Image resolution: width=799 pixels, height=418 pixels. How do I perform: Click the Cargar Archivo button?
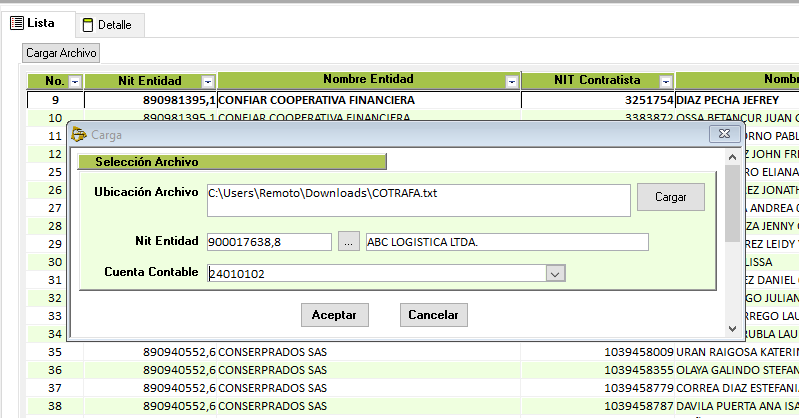tap(61, 53)
